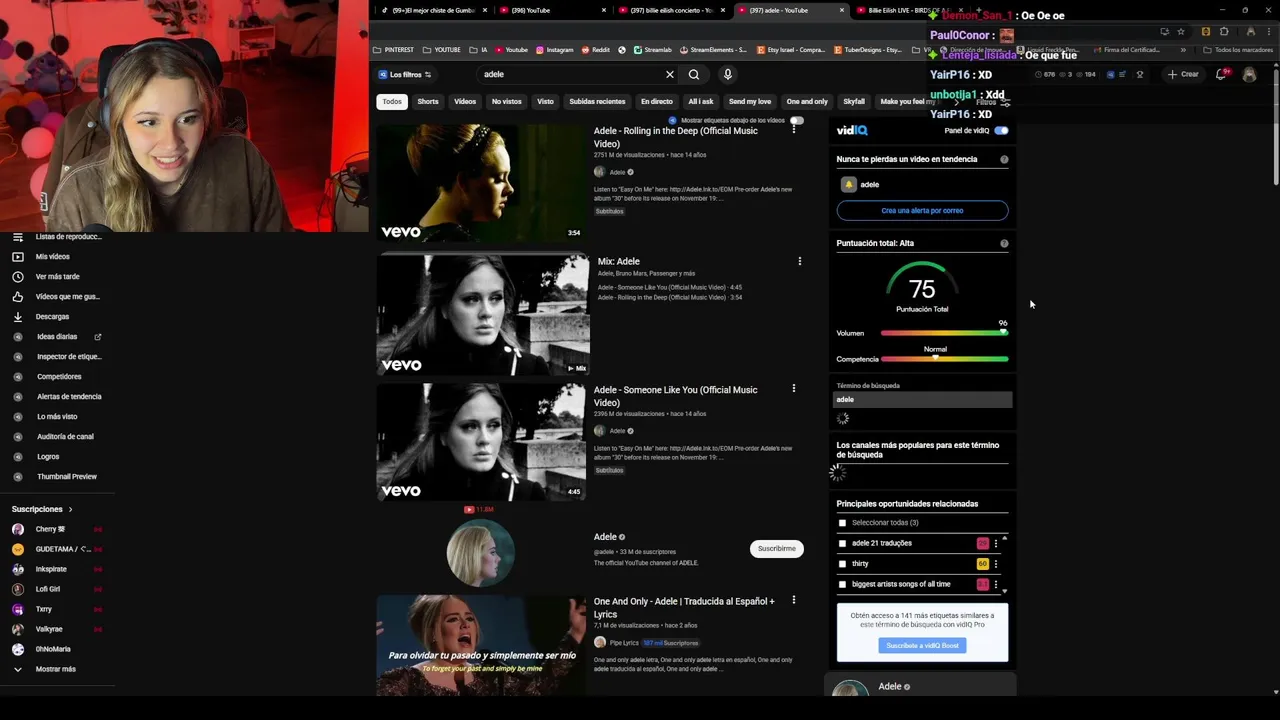Click the search magnifier icon
The image size is (1280, 720).
coord(694,75)
